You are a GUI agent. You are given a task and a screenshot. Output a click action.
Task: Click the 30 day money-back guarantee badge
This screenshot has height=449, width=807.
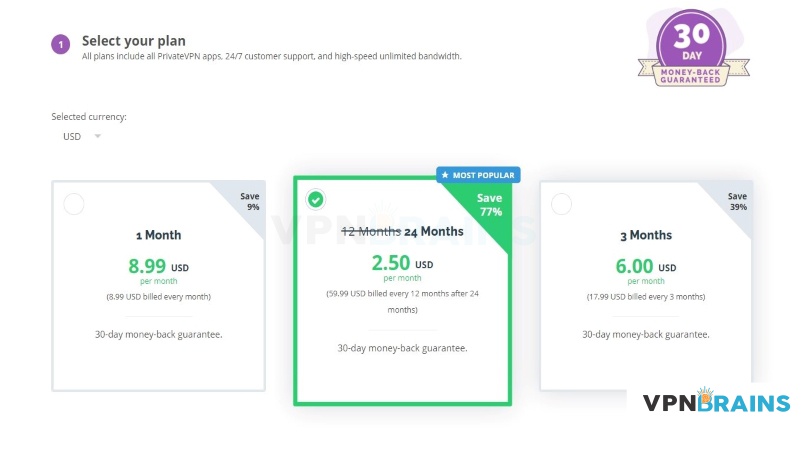click(x=693, y=48)
